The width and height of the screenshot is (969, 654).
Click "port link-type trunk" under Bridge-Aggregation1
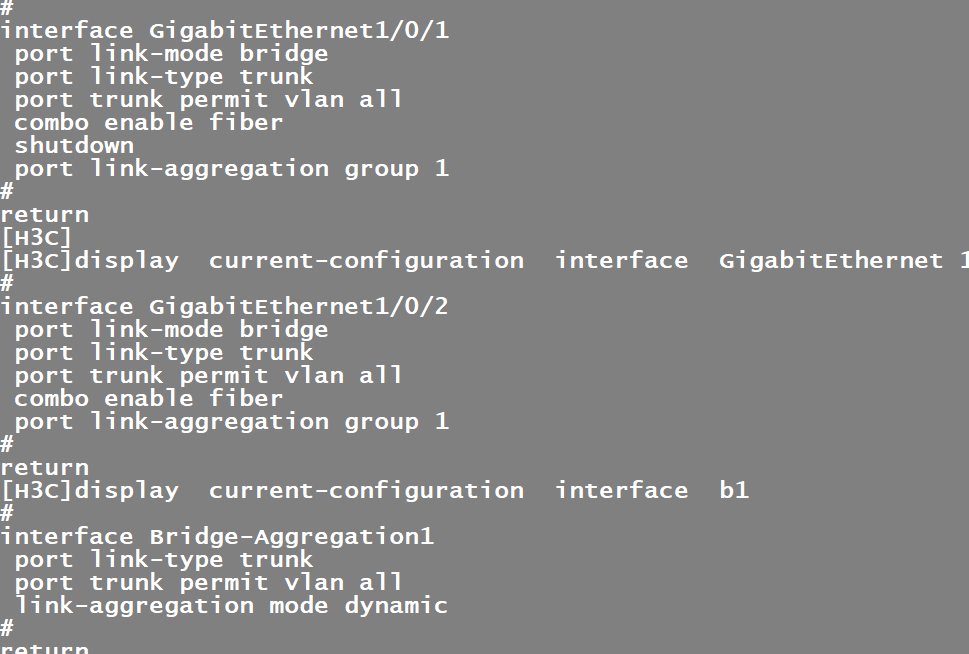tap(163, 560)
